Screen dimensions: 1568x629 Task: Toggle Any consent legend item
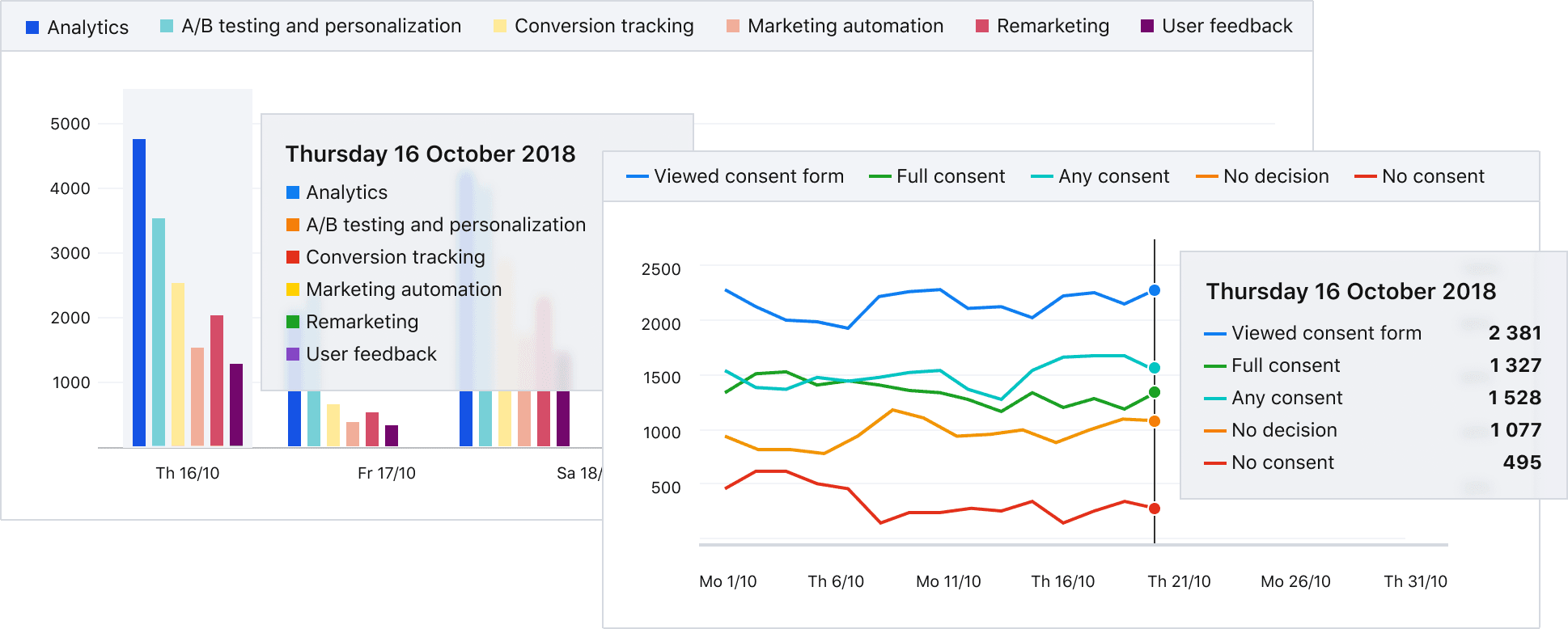[1100, 176]
